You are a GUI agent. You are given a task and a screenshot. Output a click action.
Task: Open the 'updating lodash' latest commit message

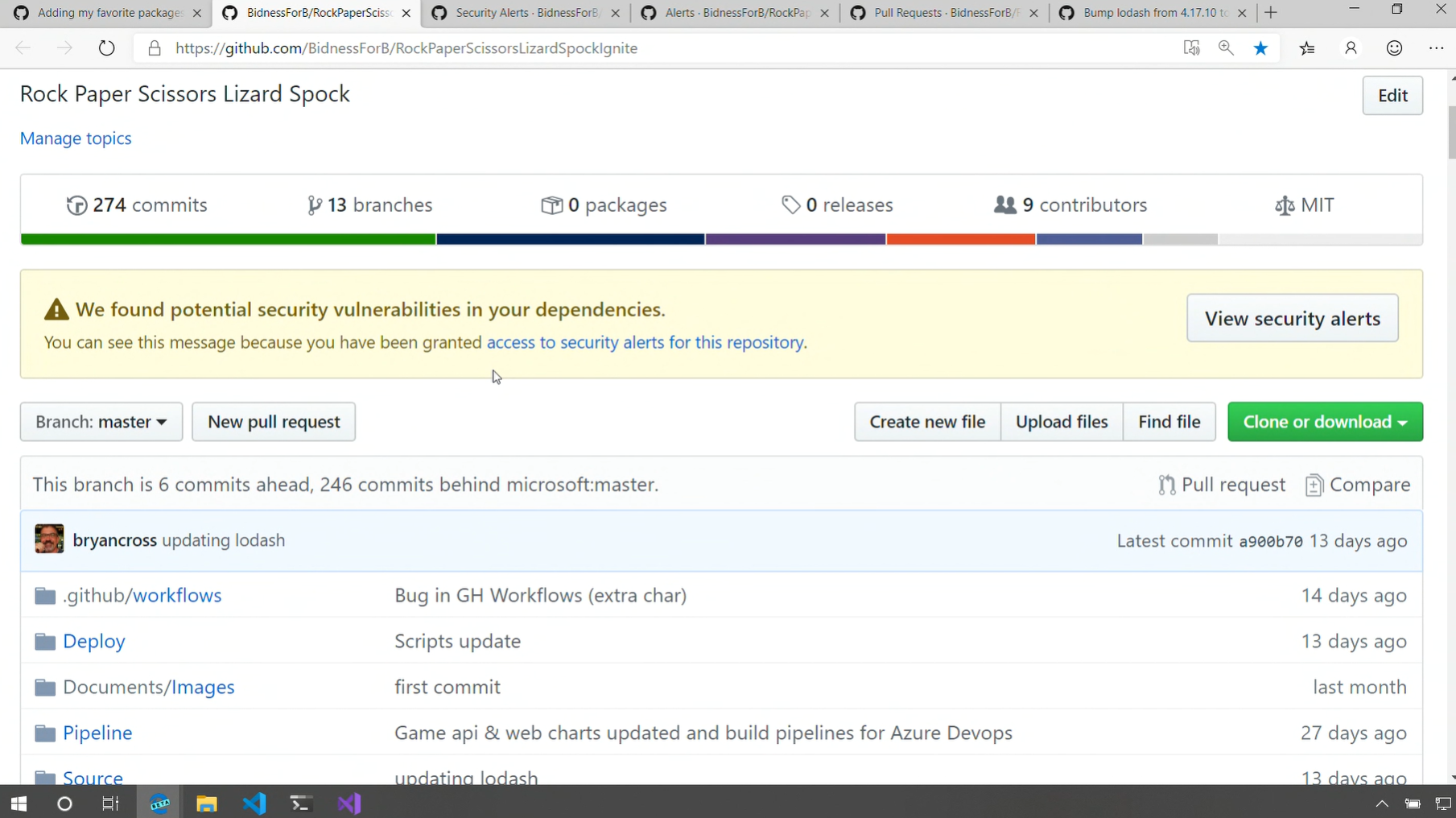pos(224,540)
